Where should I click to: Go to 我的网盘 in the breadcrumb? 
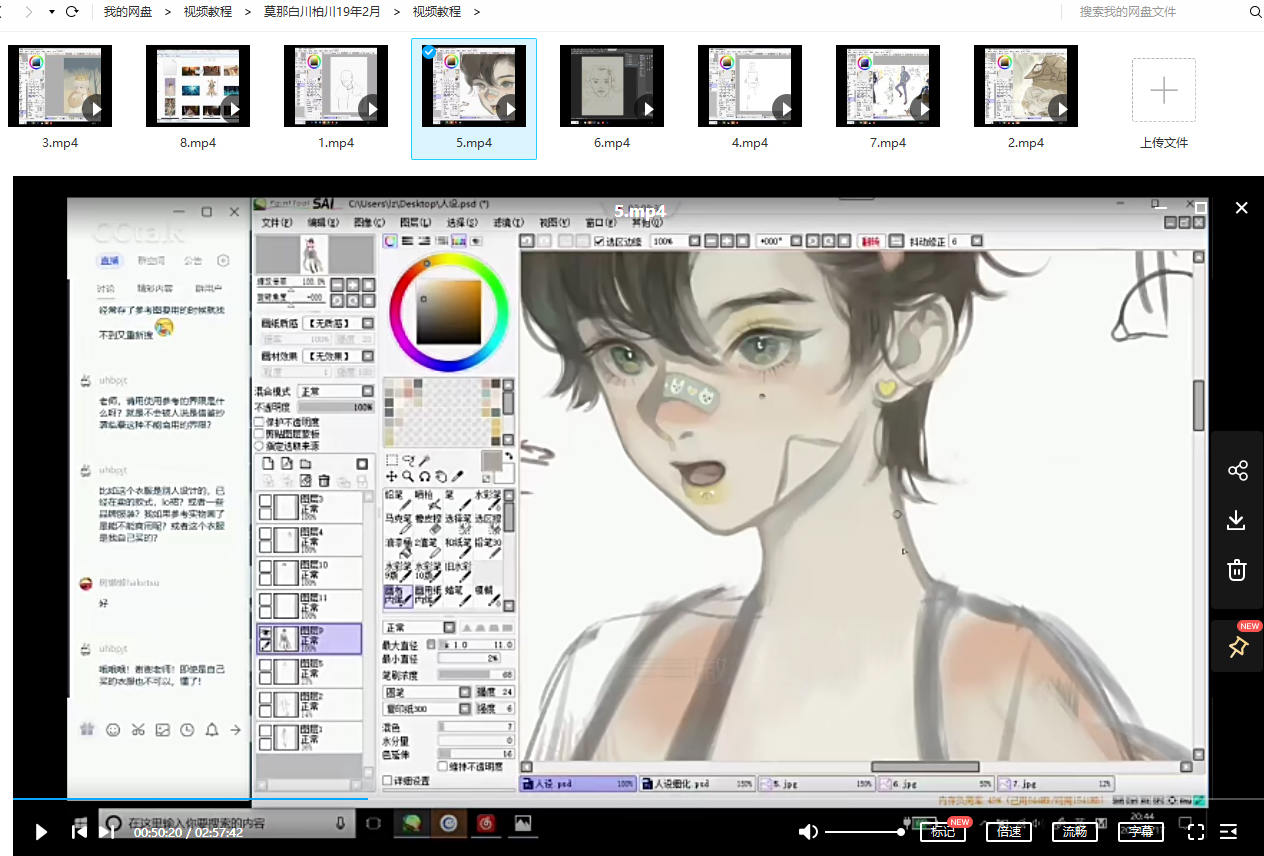click(128, 12)
